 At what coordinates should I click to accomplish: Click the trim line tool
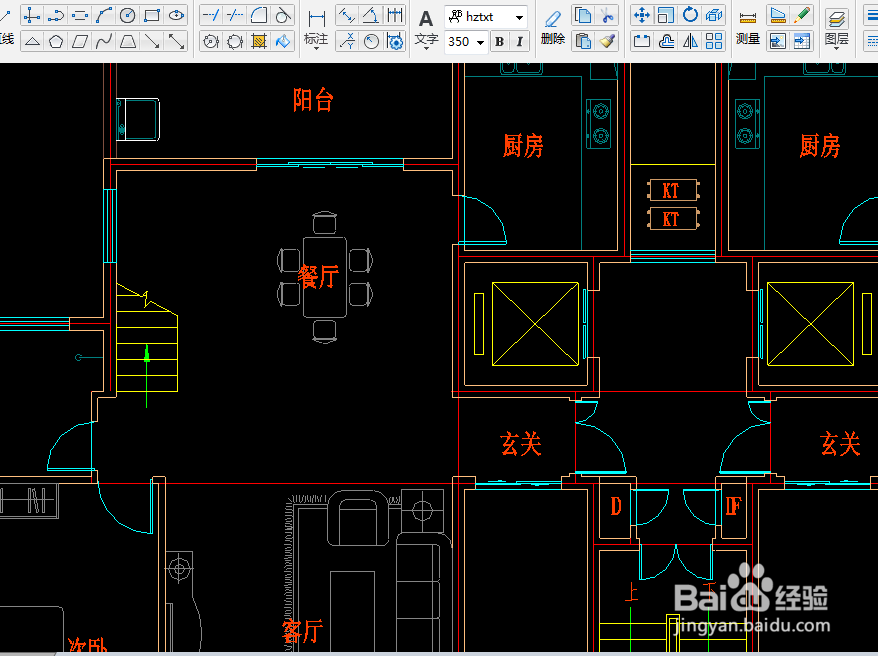pos(235,15)
